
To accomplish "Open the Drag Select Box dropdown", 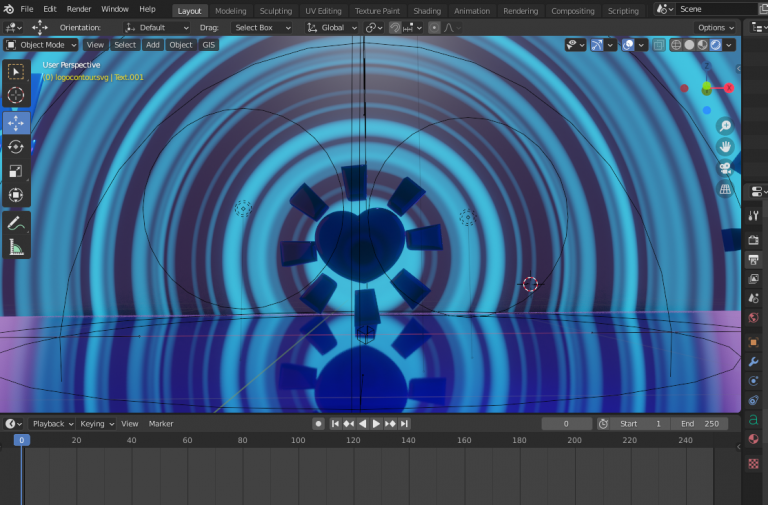I will [262, 28].
